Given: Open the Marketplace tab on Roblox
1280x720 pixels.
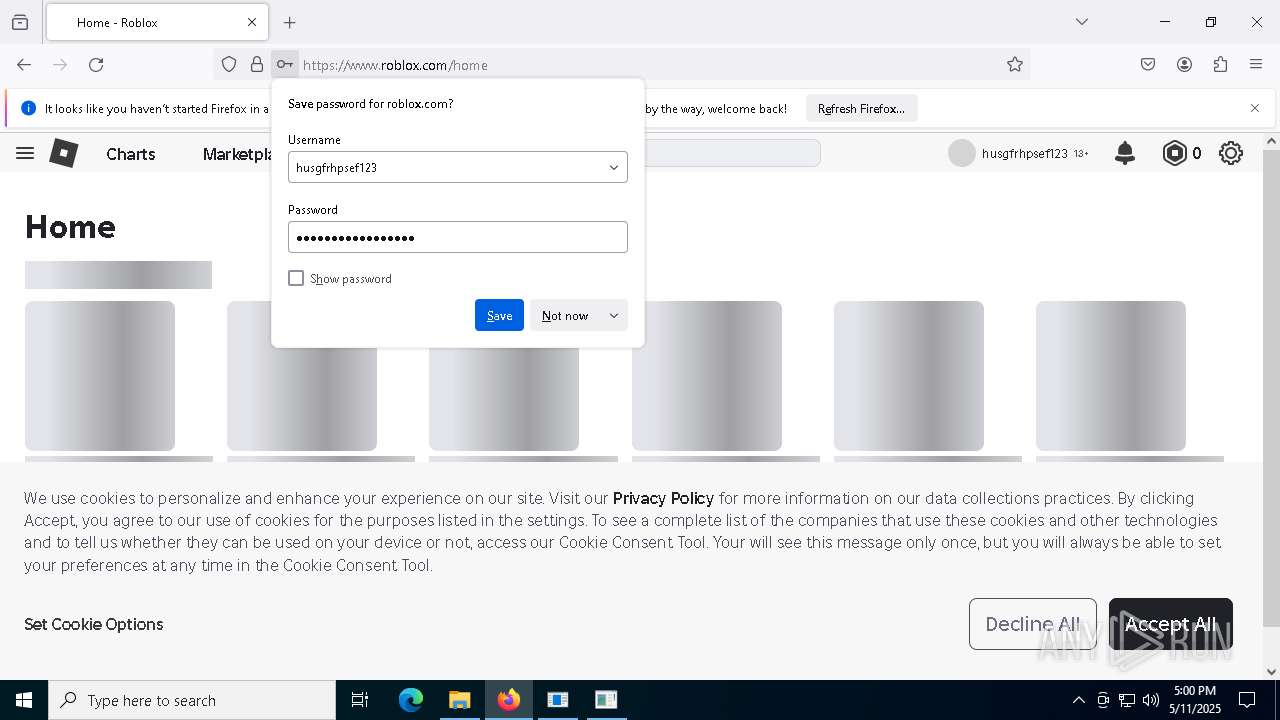Looking at the screenshot, I should pyautogui.click(x=237, y=154).
